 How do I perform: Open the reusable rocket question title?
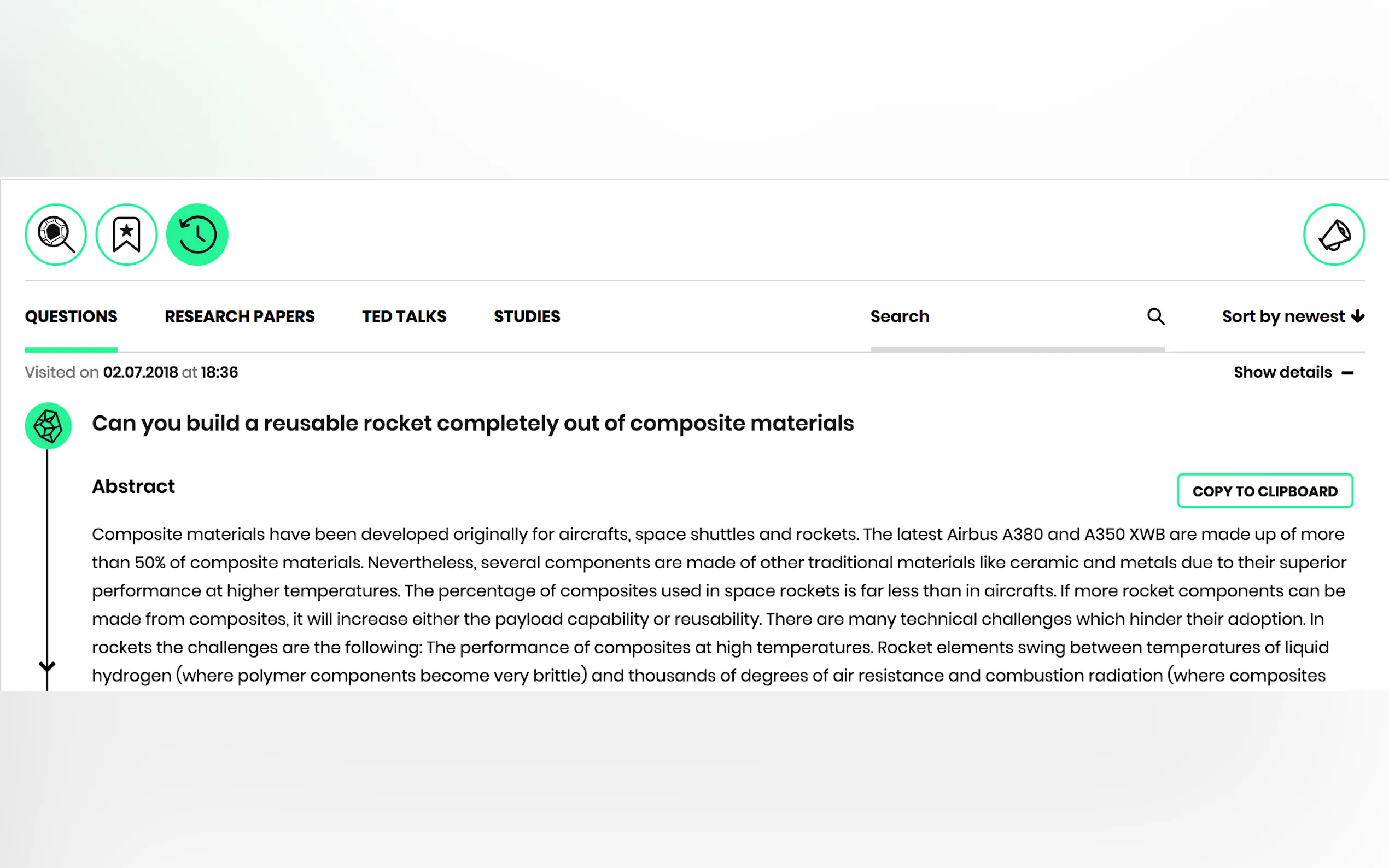coord(472,423)
